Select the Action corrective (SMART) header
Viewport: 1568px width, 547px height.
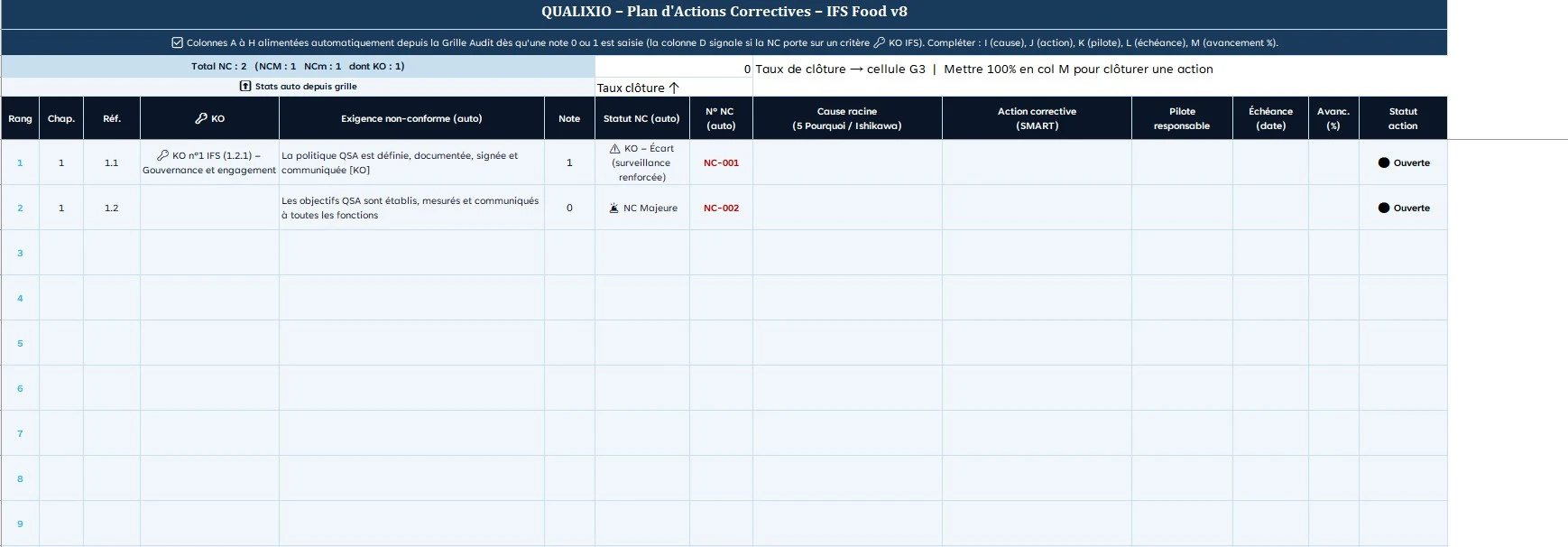click(1037, 118)
